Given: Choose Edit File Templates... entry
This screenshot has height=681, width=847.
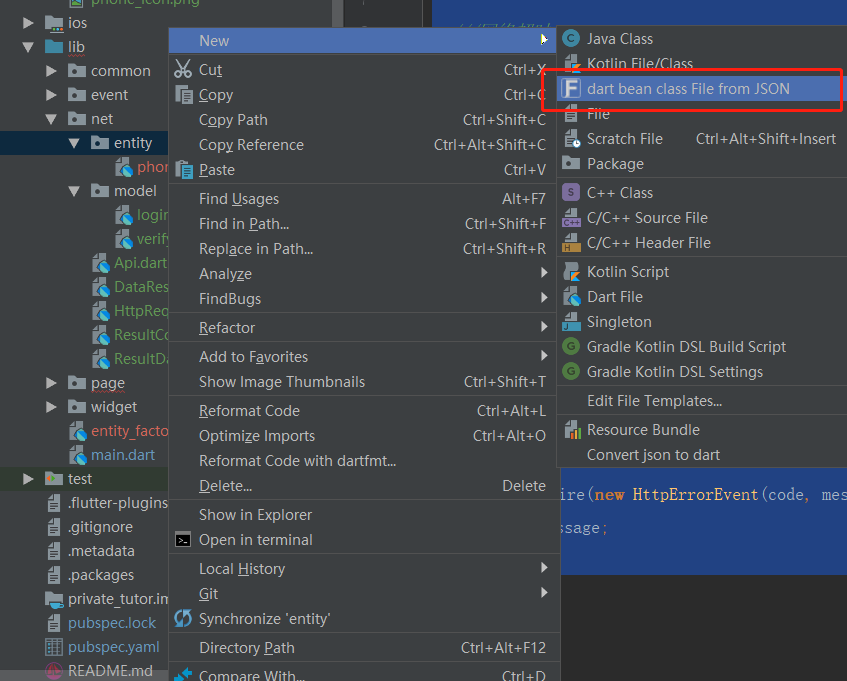Looking at the screenshot, I should click(x=702, y=401).
